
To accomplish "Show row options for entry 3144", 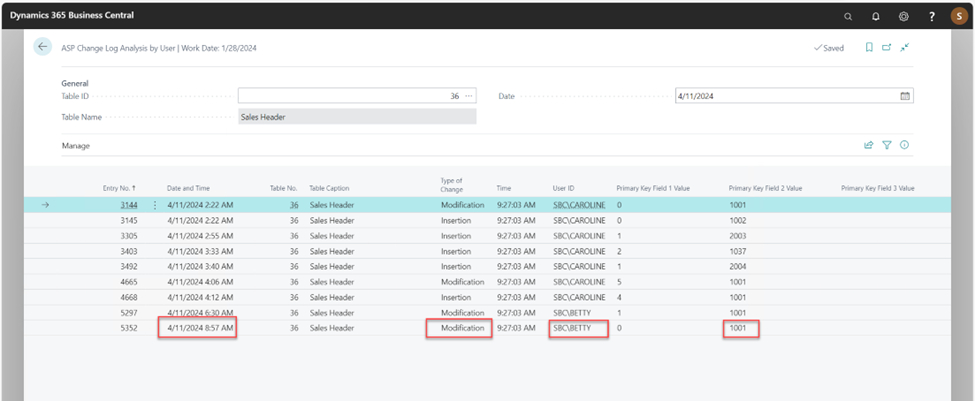I will [x=155, y=205].
